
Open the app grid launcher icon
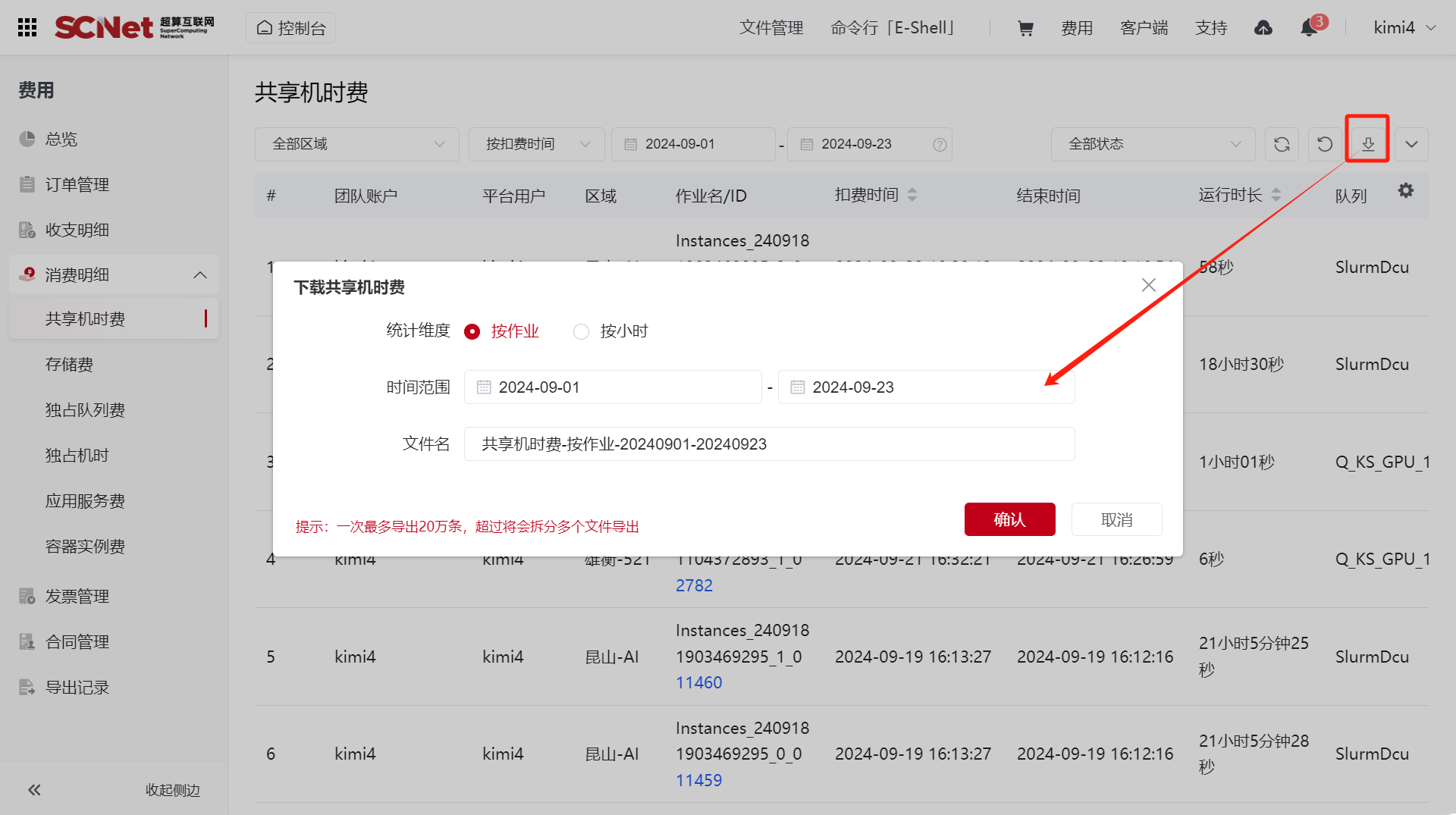pyautogui.click(x=27, y=28)
